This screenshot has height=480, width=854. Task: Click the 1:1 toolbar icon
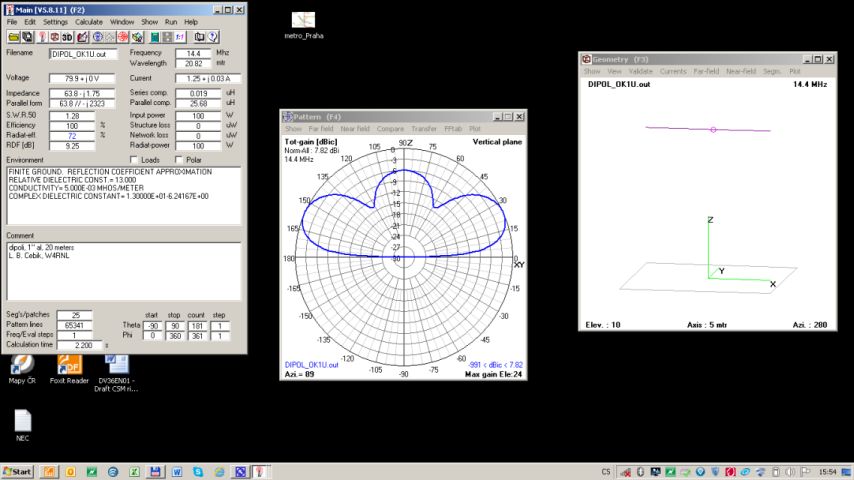[x=180, y=37]
